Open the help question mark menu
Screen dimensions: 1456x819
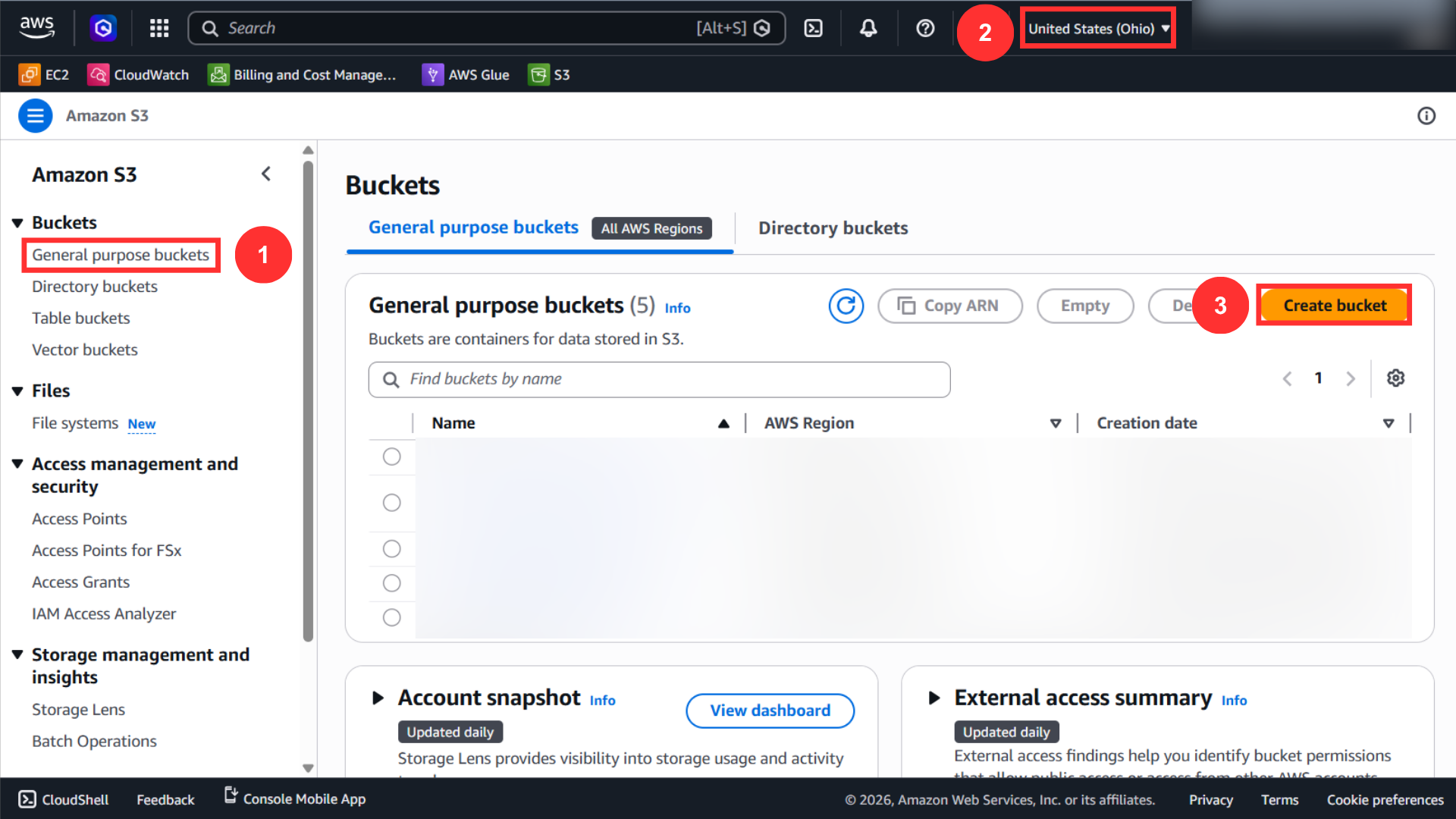(x=925, y=28)
